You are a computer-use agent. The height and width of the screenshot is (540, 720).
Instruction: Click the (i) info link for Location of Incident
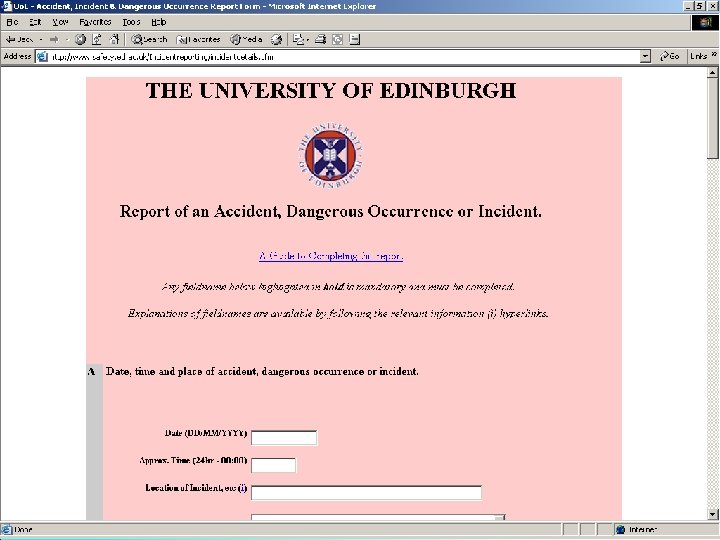[242, 488]
